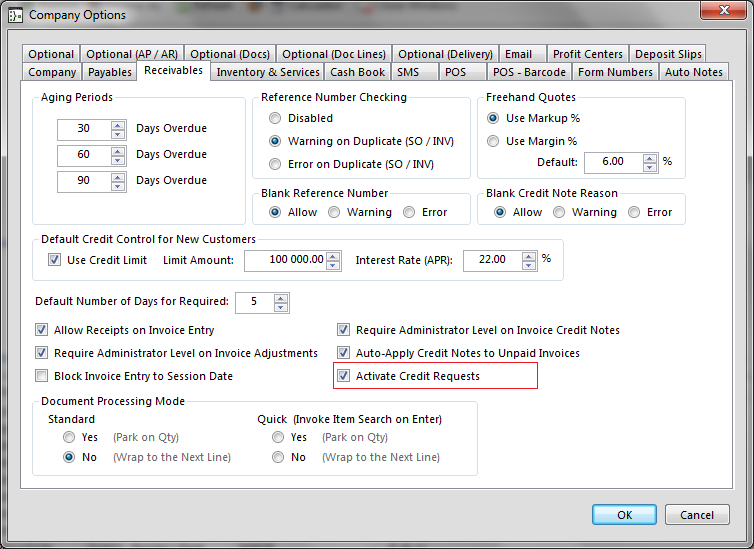This screenshot has width=754, height=549.
Task: Toggle the Use Credit Limit checkbox
Action: (x=55, y=260)
